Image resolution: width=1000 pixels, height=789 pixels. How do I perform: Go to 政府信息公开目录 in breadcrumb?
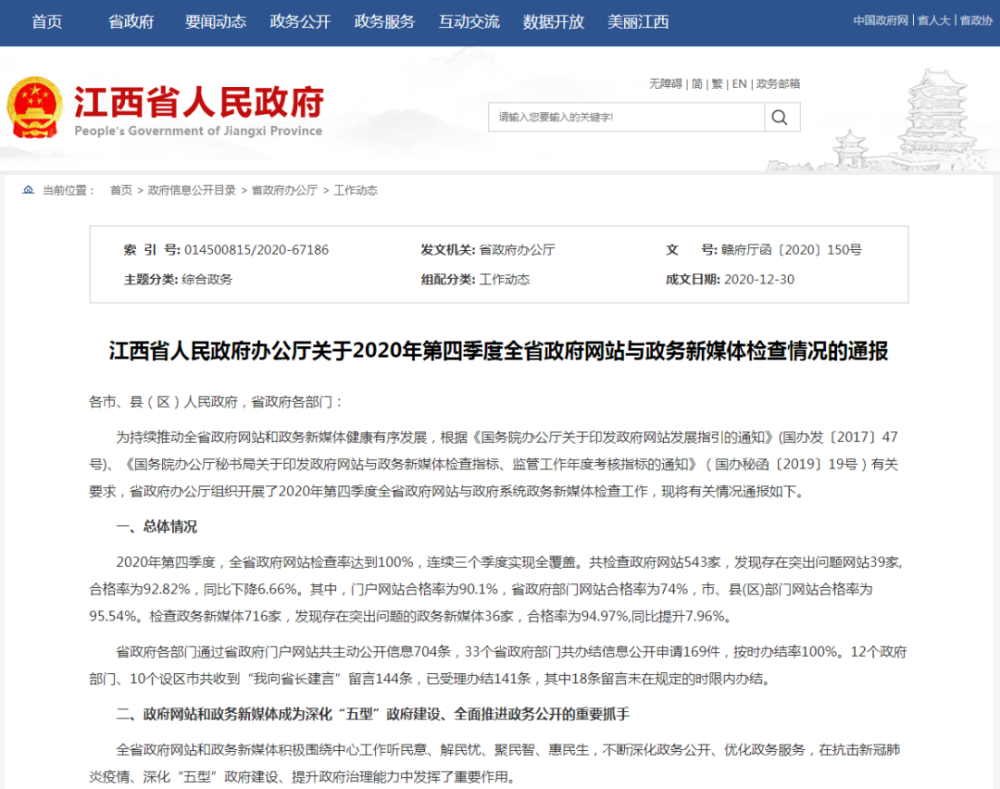point(192,190)
